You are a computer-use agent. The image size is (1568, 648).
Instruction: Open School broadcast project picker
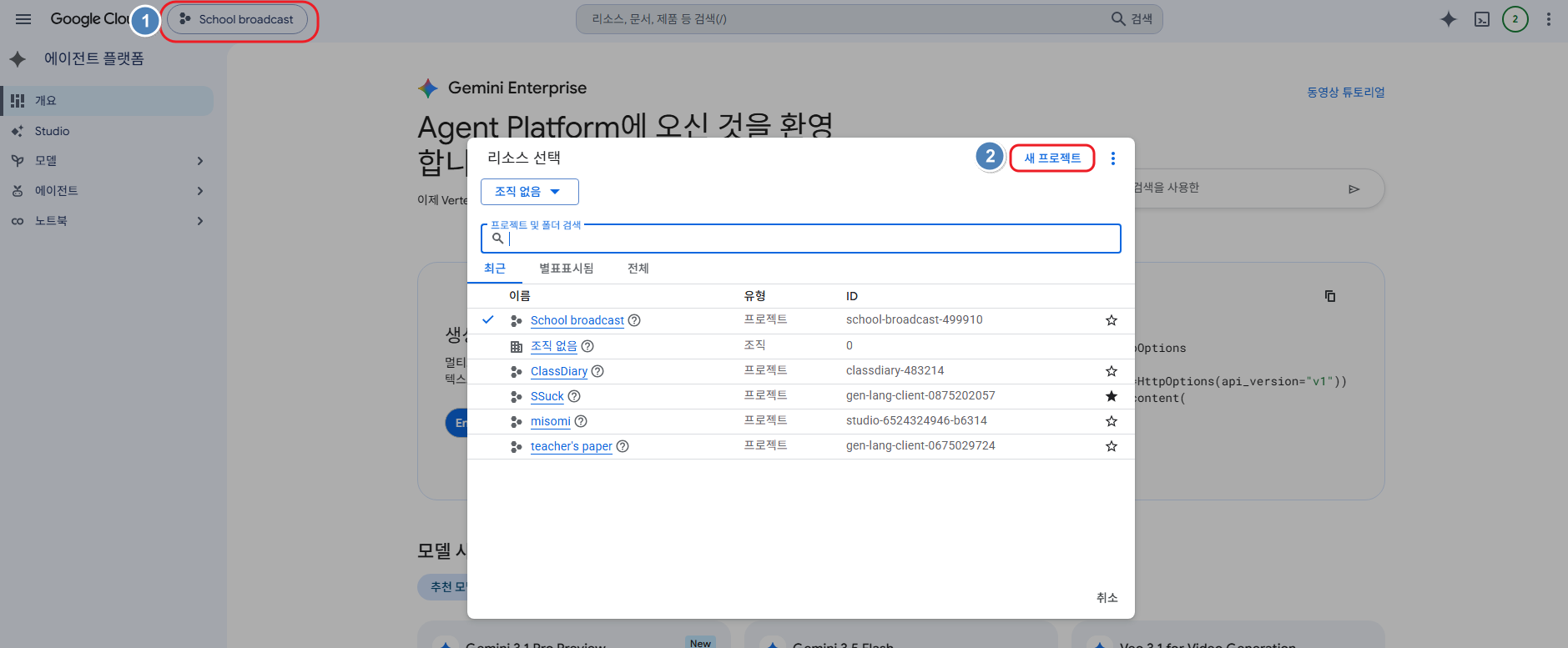[x=237, y=19]
